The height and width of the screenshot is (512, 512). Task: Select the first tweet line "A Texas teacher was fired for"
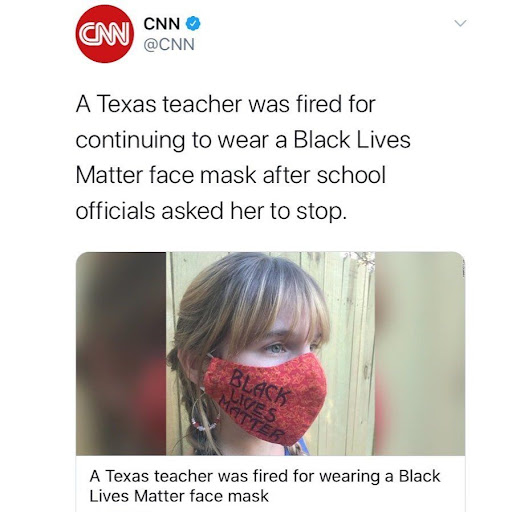click(x=226, y=104)
